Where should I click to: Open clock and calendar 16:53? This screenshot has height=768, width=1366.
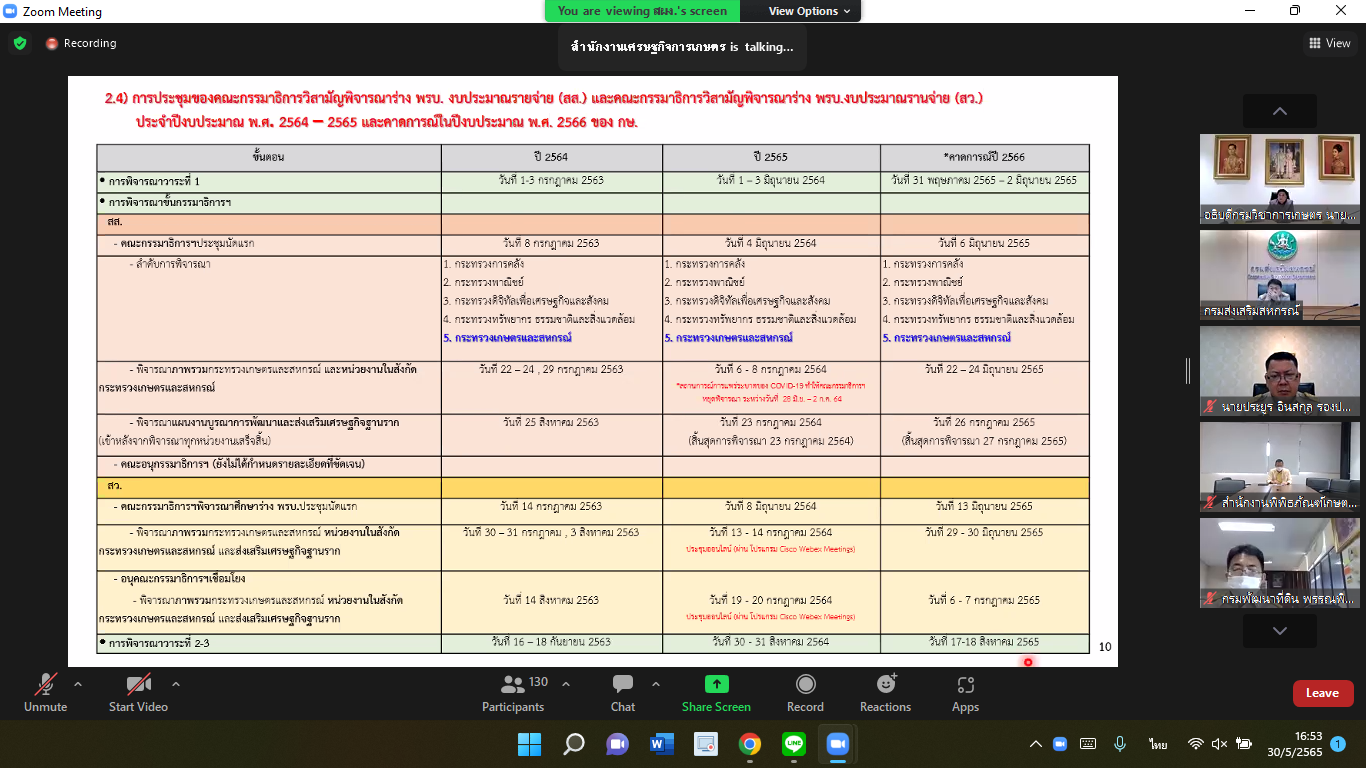1294,744
